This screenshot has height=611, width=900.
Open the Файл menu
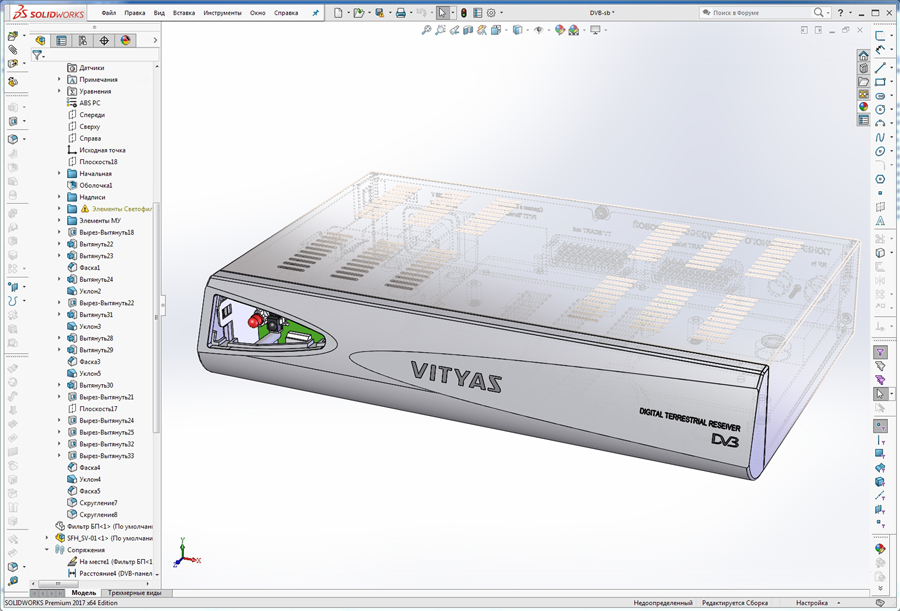tap(108, 13)
